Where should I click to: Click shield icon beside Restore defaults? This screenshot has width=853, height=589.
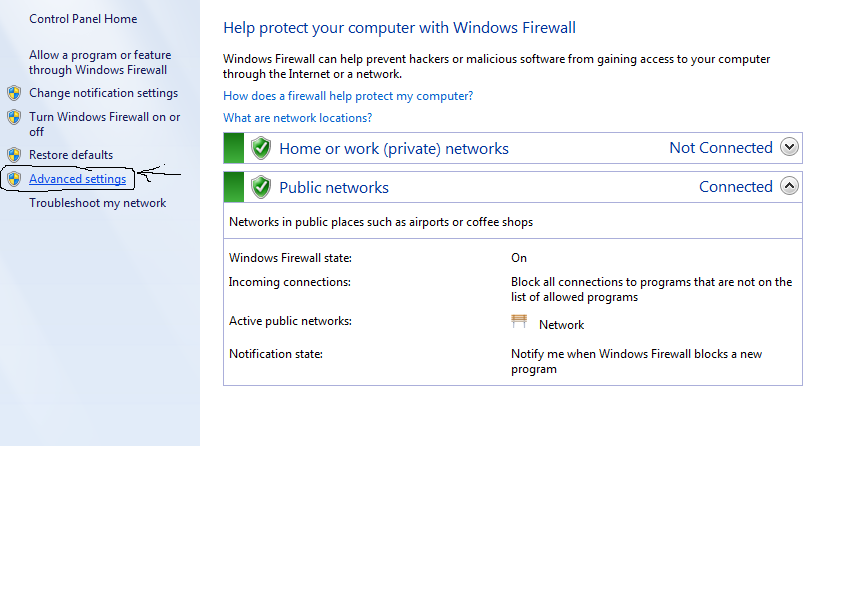click(14, 155)
